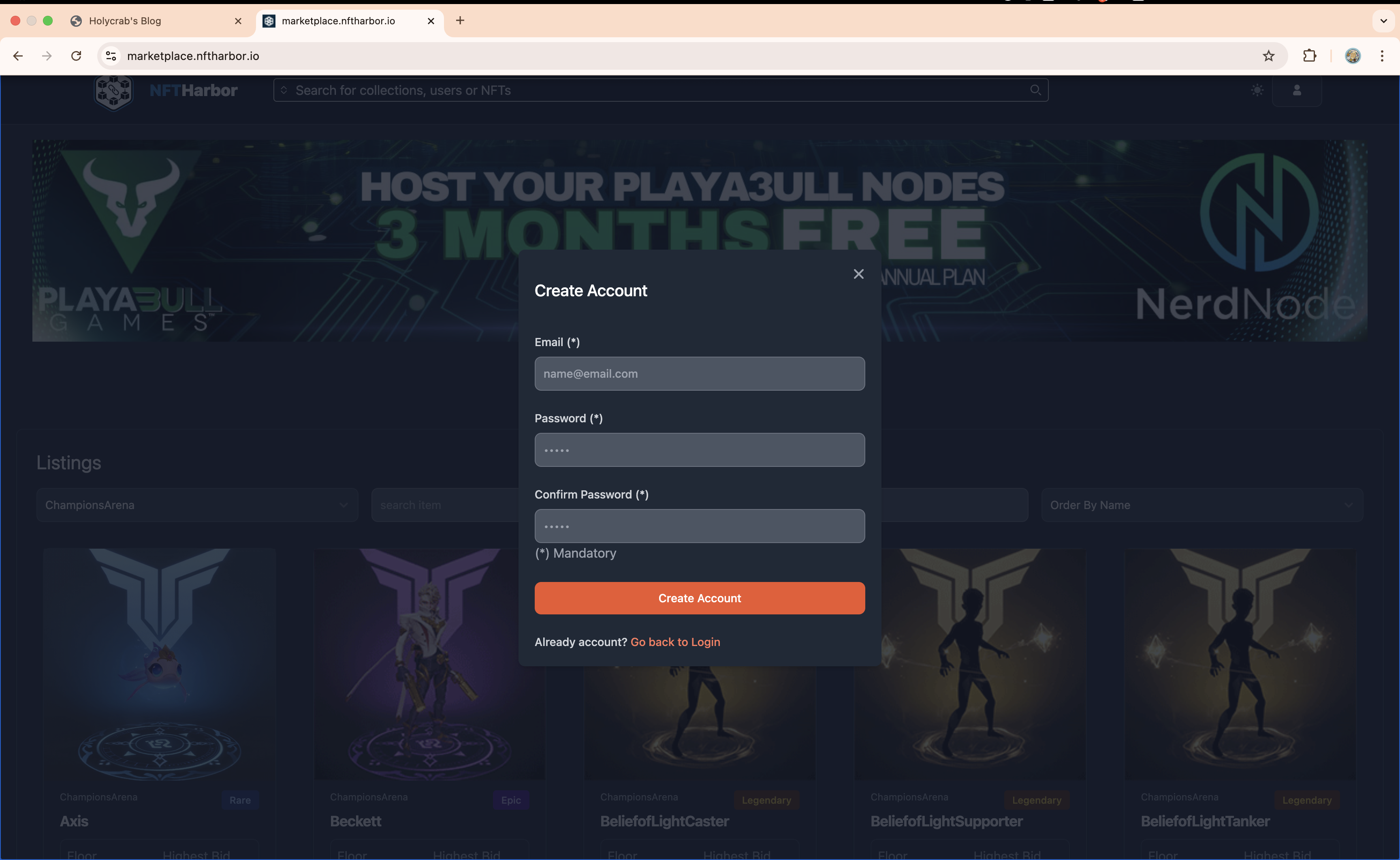Click the browser forward arrow
The width and height of the screenshot is (1400, 860).
(47, 56)
